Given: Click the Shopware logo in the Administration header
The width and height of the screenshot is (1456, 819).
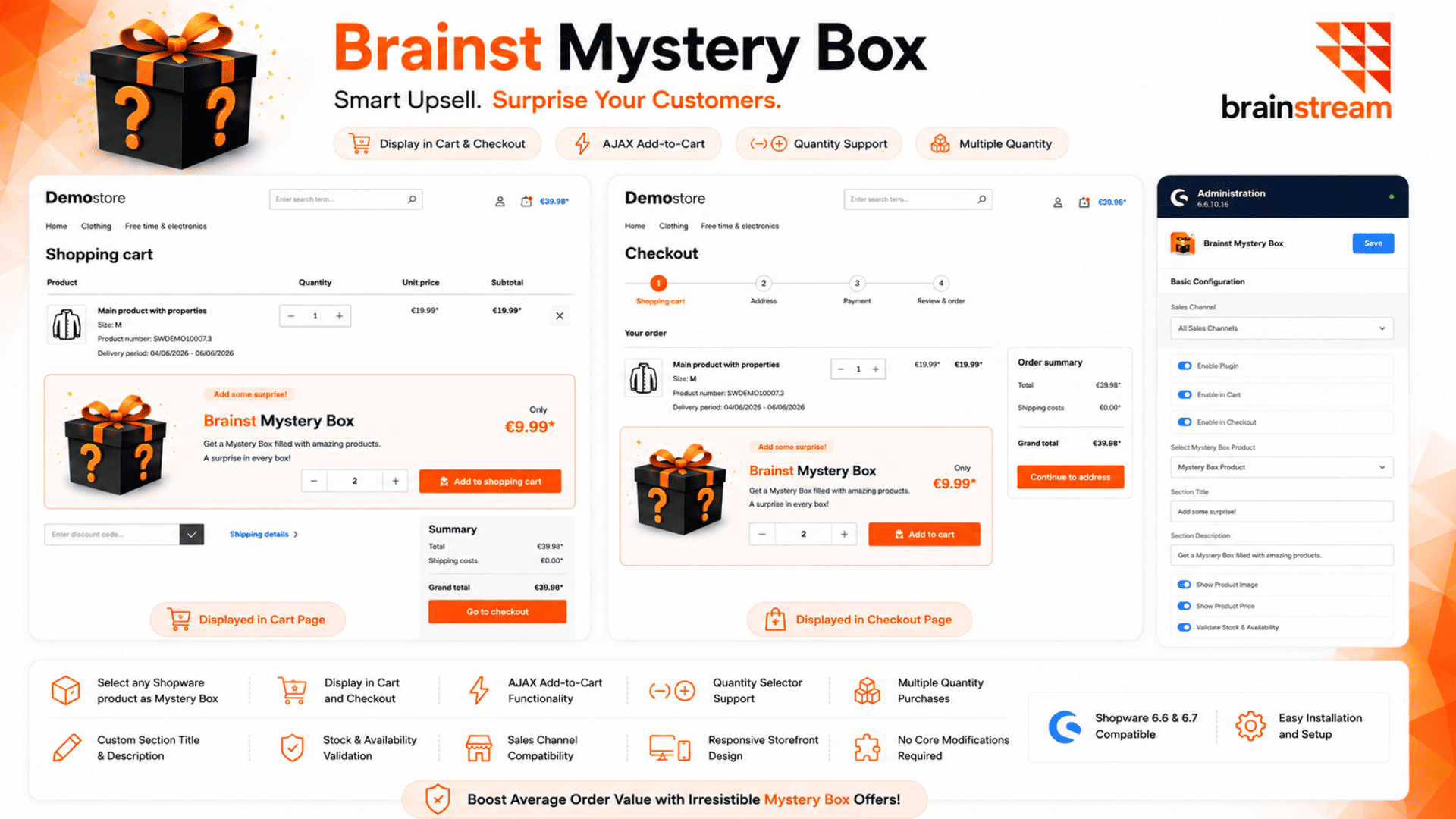Looking at the screenshot, I should click(1179, 198).
